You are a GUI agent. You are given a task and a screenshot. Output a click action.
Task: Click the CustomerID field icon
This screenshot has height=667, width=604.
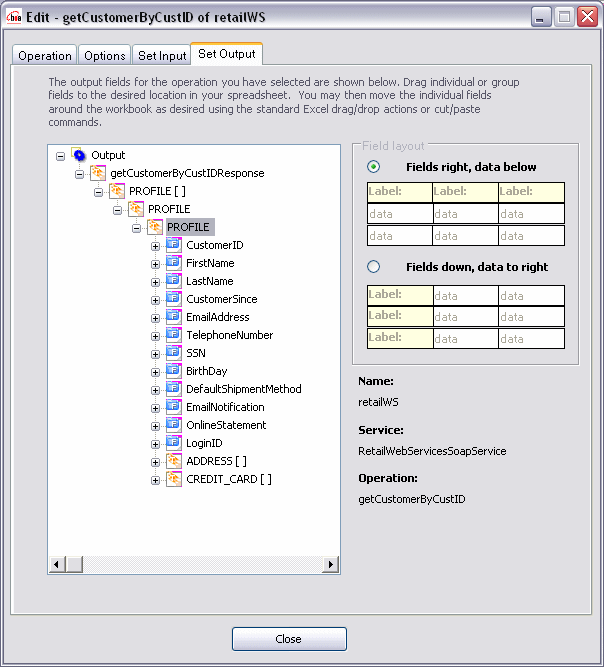point(174,245)
